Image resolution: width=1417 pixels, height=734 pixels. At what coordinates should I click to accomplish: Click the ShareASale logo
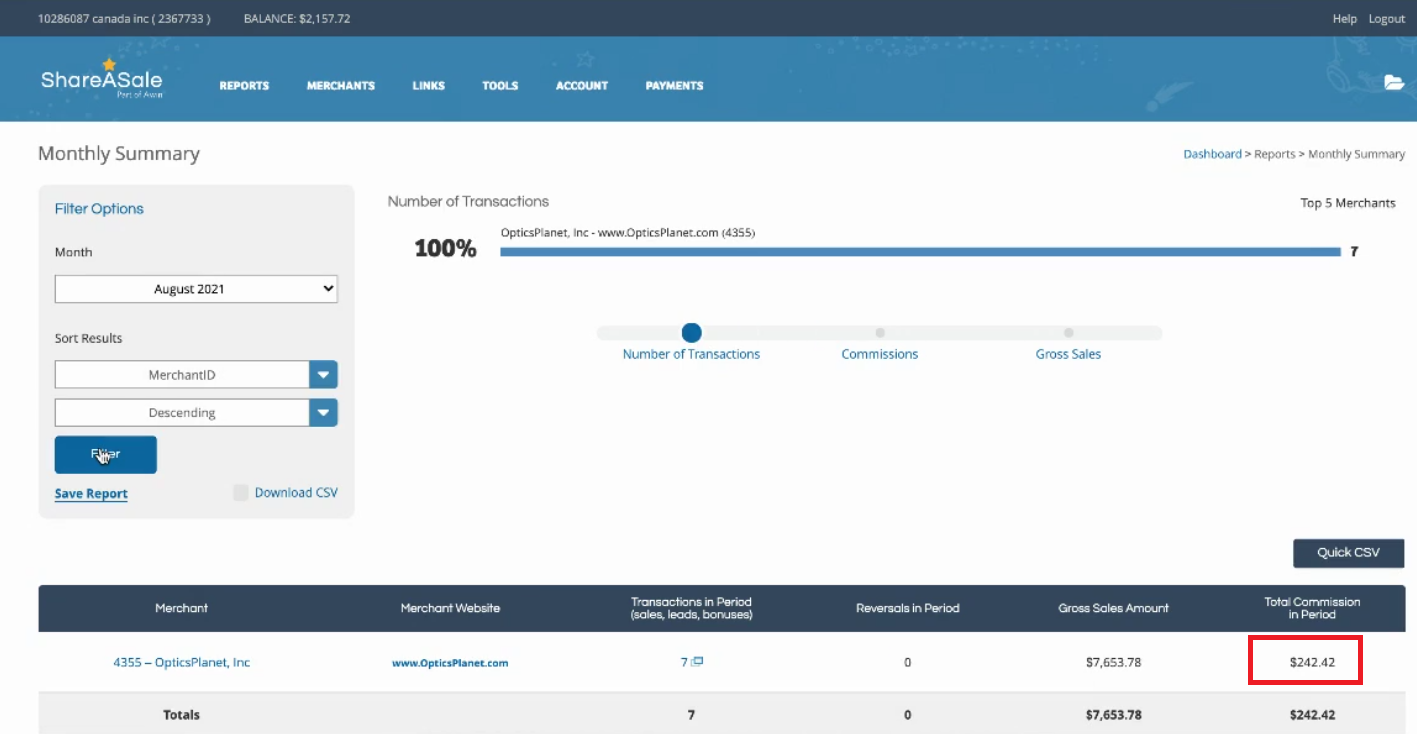click(x=101, y=80)
